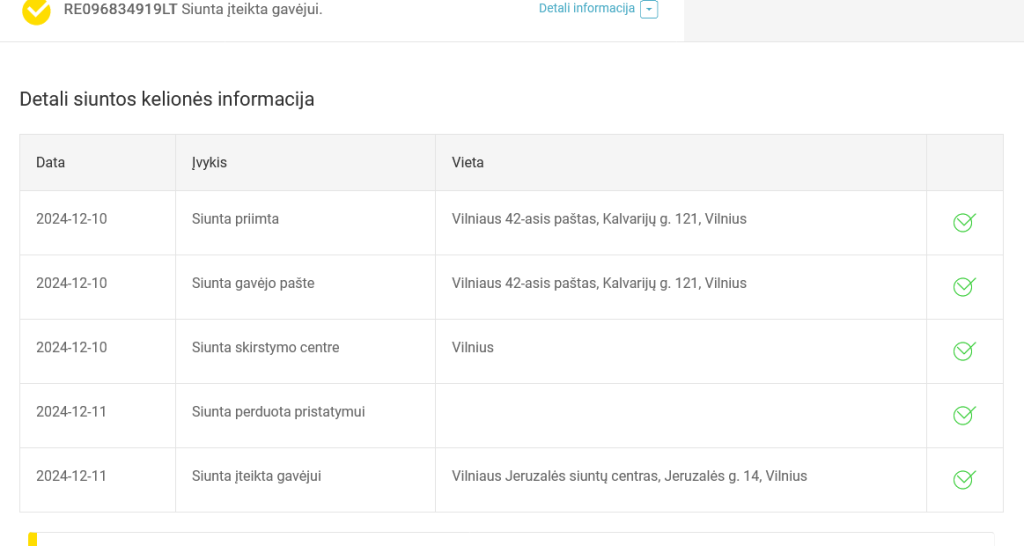Click Detali siuntos kelionės informacija heading

[167, 99]
